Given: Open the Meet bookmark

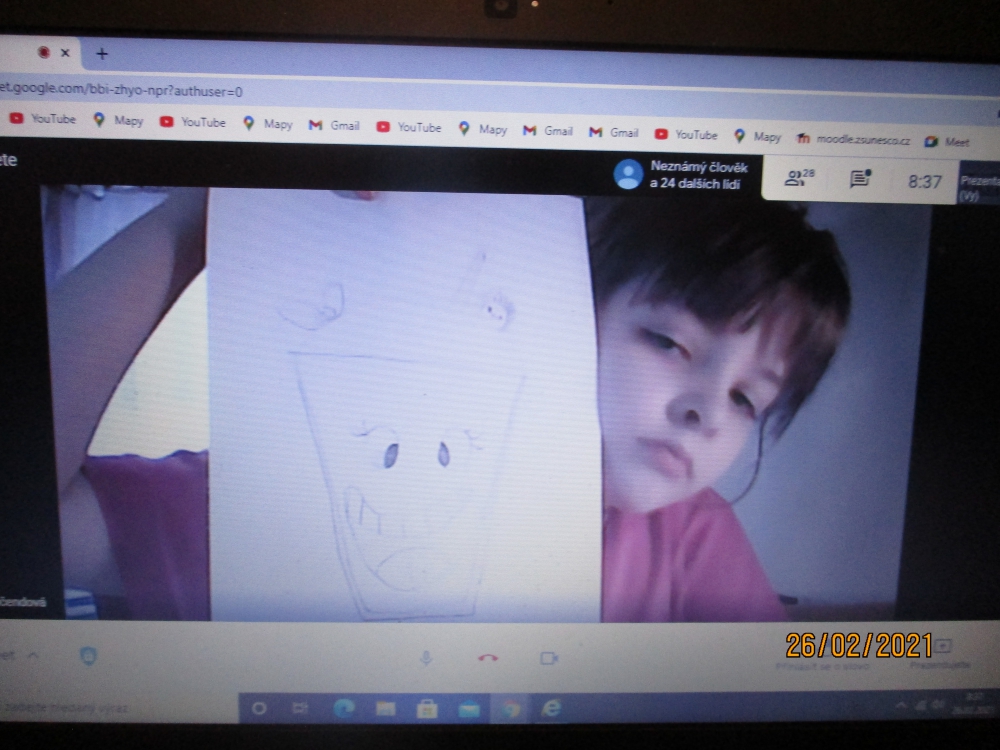Looking at the screenshot, I should click(947, 142).
